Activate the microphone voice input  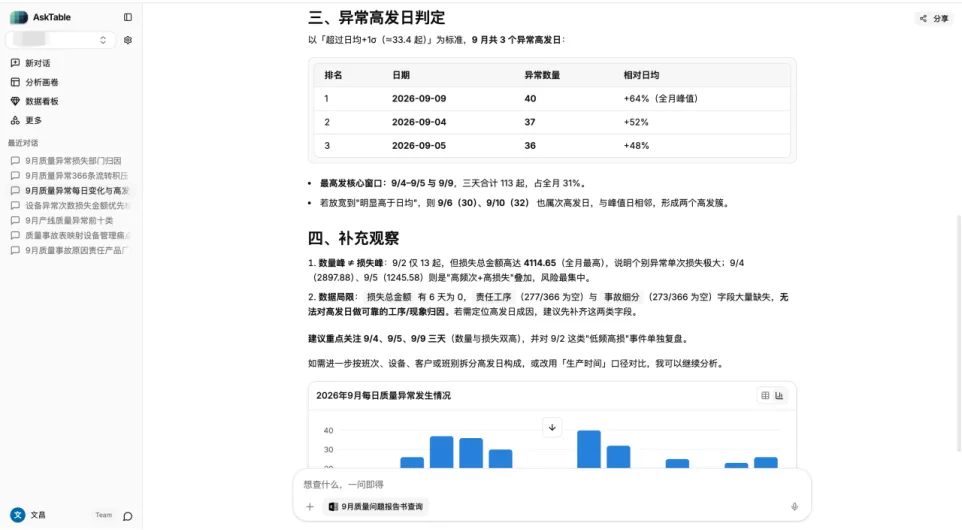(x=795, y=507)
